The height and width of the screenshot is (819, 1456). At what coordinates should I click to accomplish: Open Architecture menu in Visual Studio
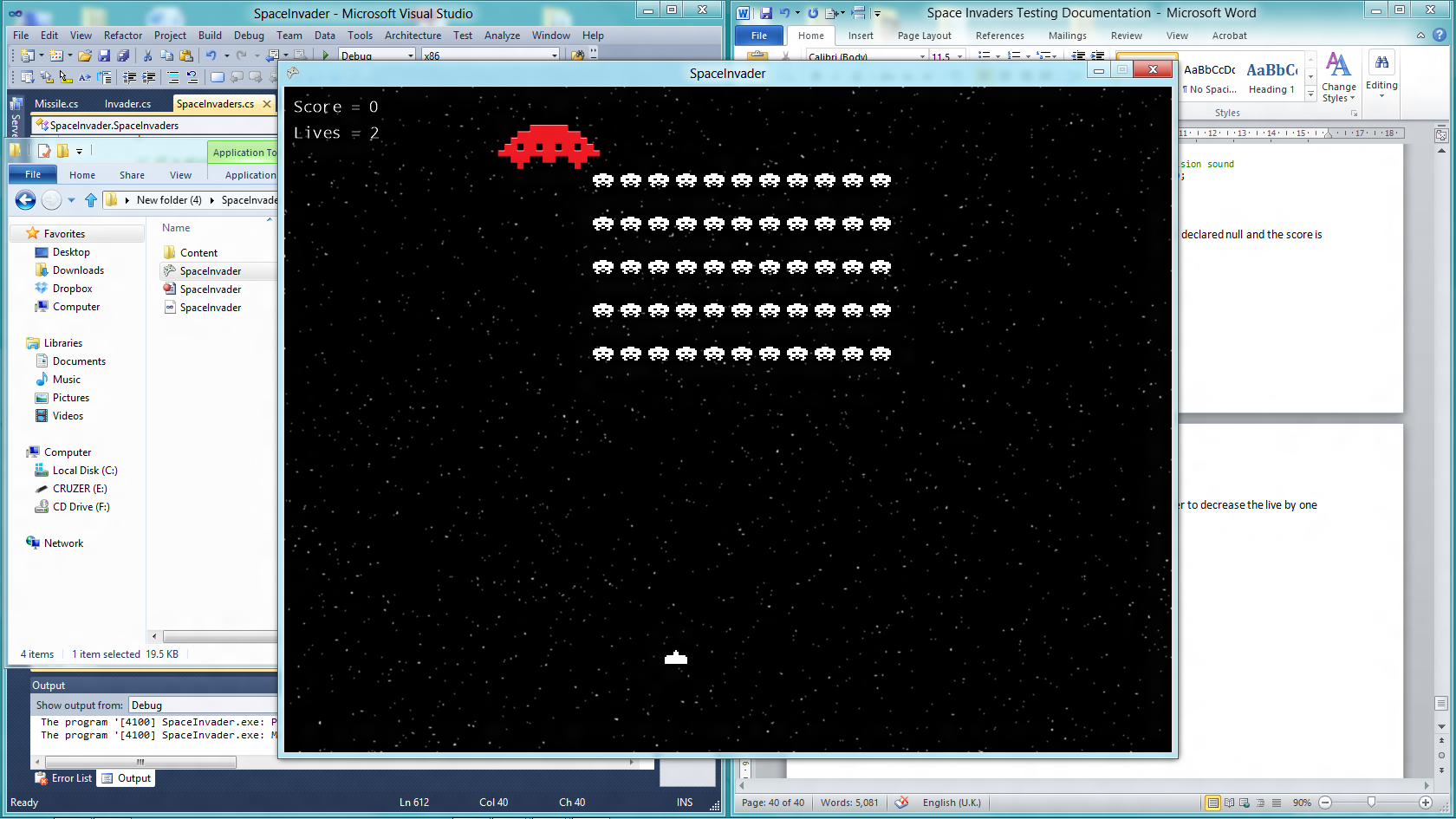[x=413, y=36]
